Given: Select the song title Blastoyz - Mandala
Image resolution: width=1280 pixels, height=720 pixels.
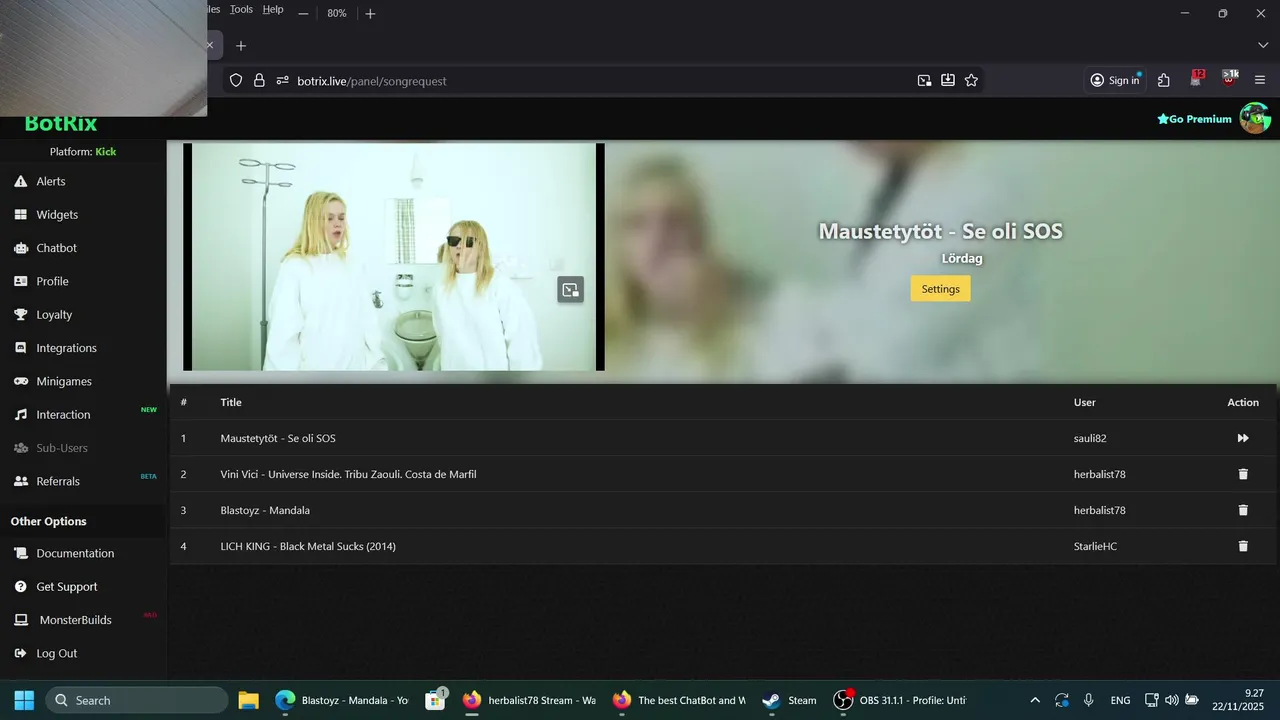Looking at the screenshot, I should (265, 510).
